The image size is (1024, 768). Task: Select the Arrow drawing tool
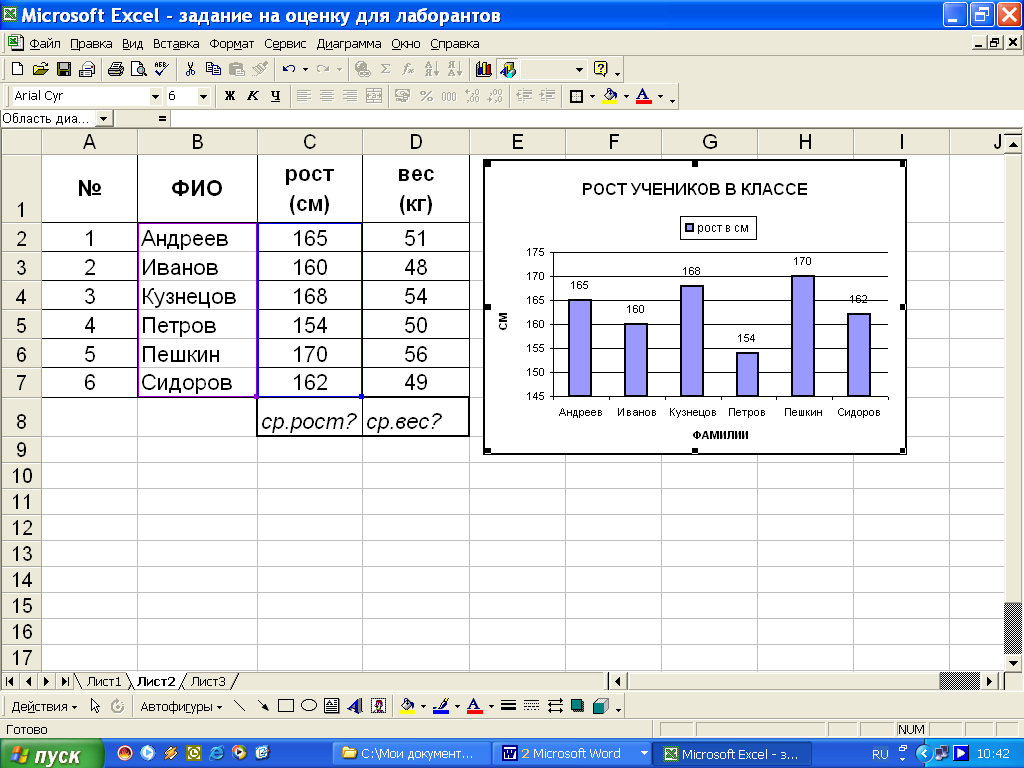tap(263, 706)
